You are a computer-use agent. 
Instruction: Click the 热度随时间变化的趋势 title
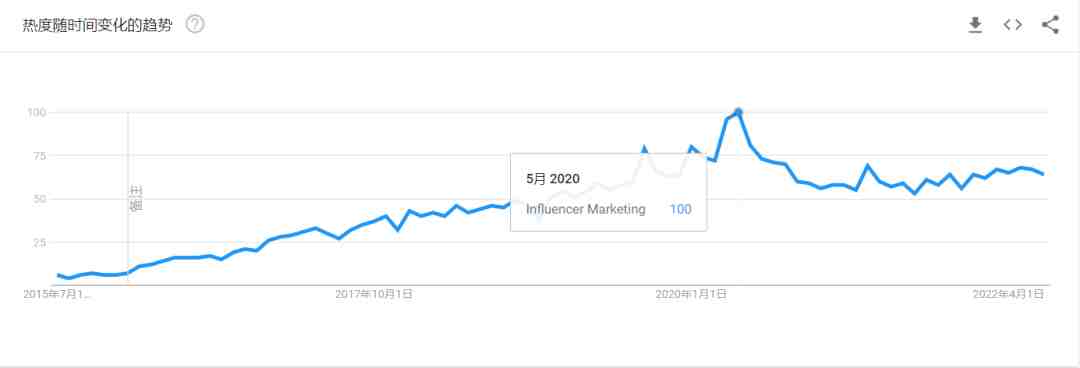(97, 25)
